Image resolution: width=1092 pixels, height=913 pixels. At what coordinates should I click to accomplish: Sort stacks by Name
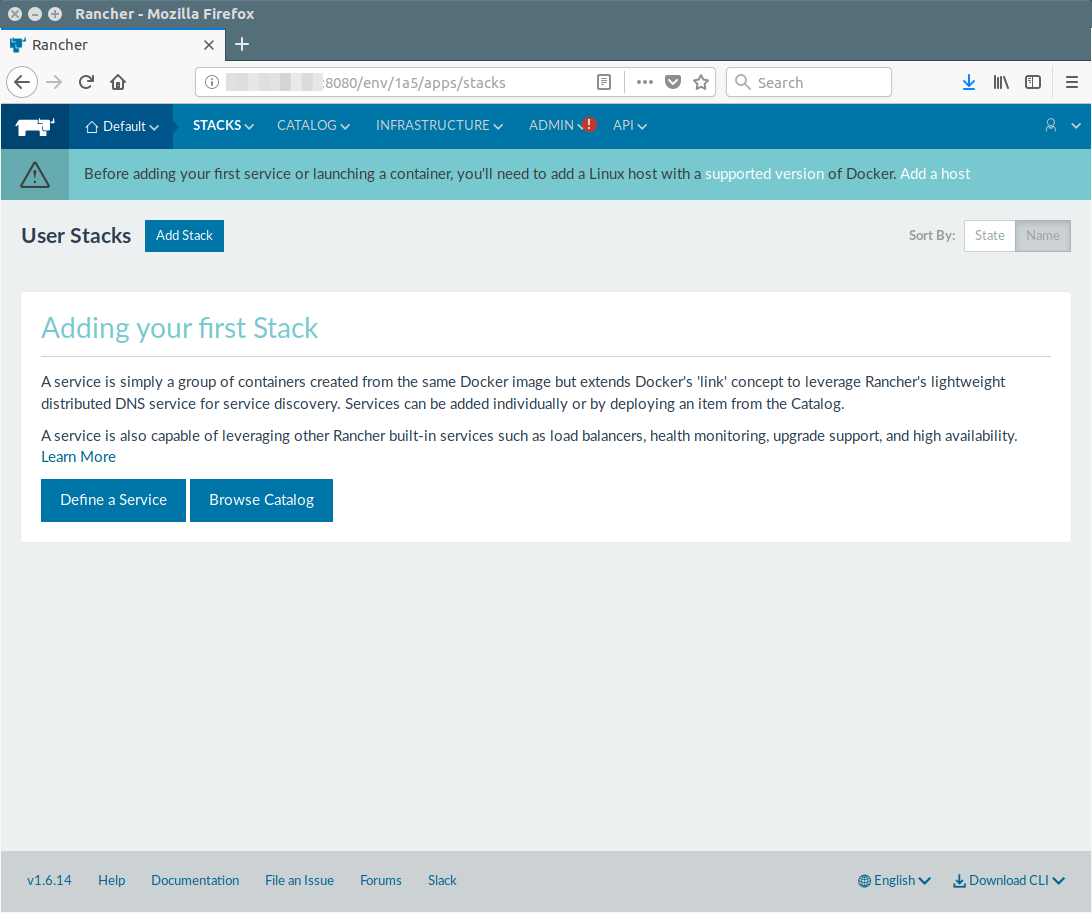click(1042, 236)
